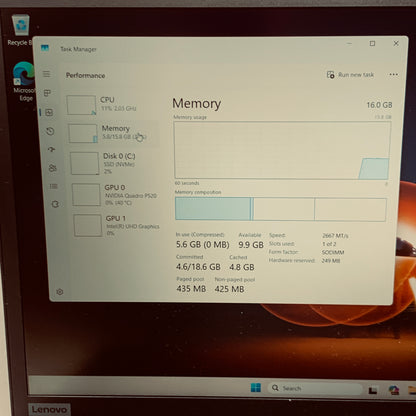
Task: Click the Memory composition bar
Action: pos(281,209)
